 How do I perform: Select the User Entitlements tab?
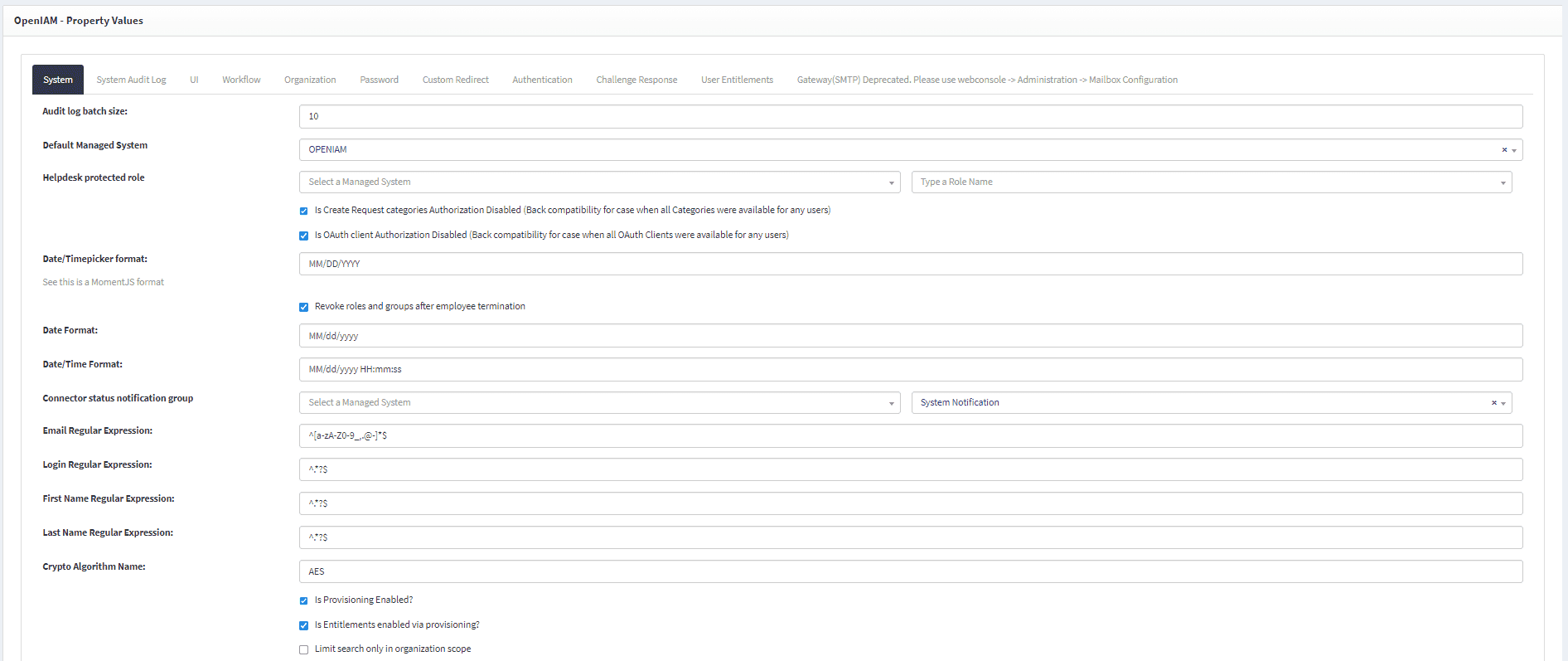tap(737, 80)
